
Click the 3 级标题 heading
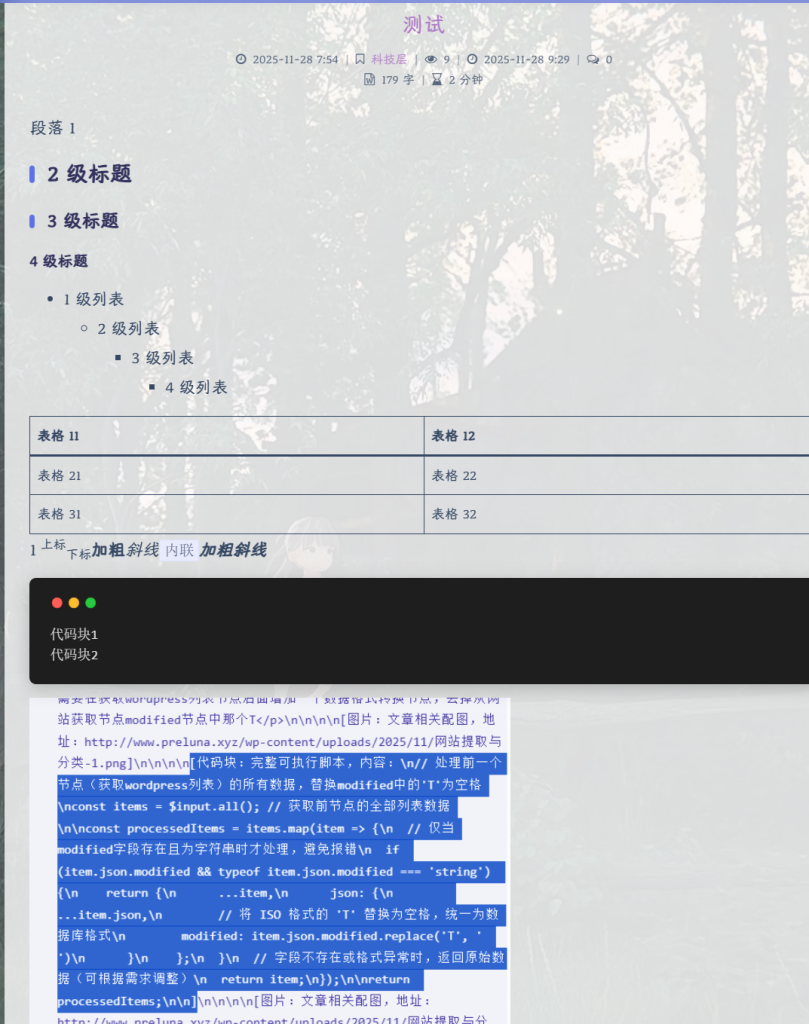pyautogui.click(x=83, y=222)
